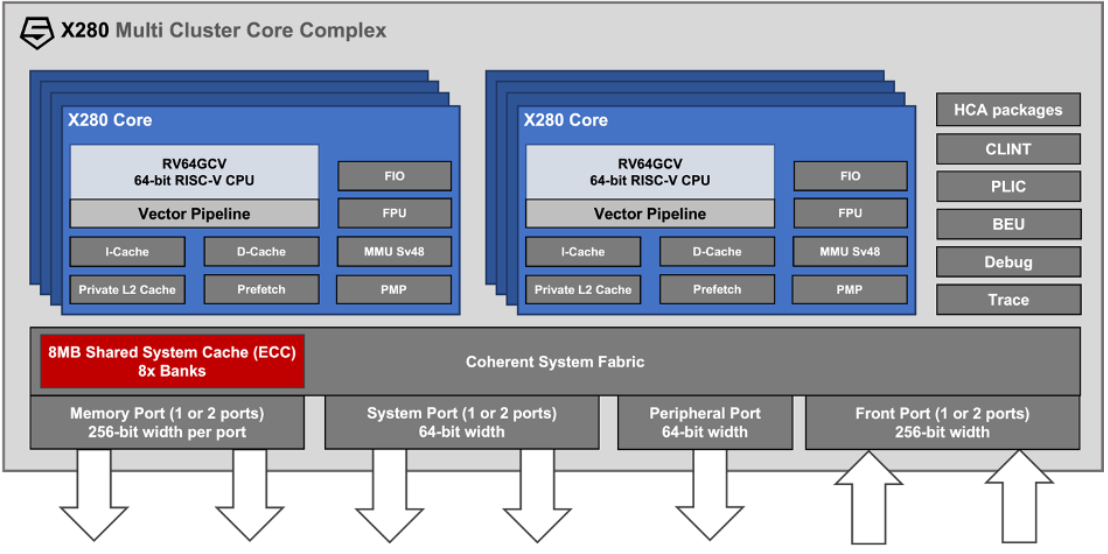
Task: Select the PLIC block
Action: pyautogui.click(x=1008, y=187)
